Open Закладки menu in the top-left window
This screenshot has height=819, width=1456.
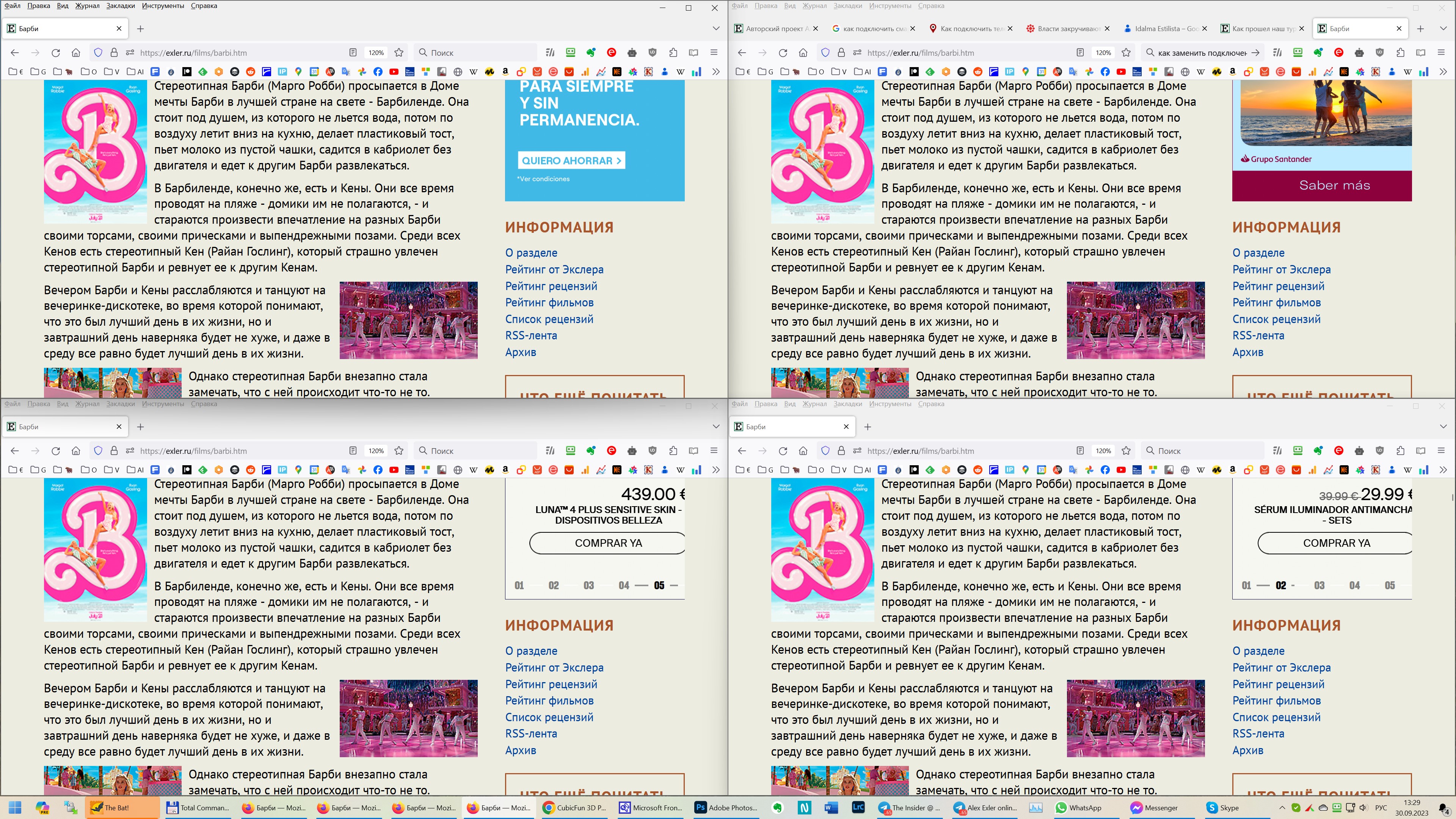(x=121, y=6)
